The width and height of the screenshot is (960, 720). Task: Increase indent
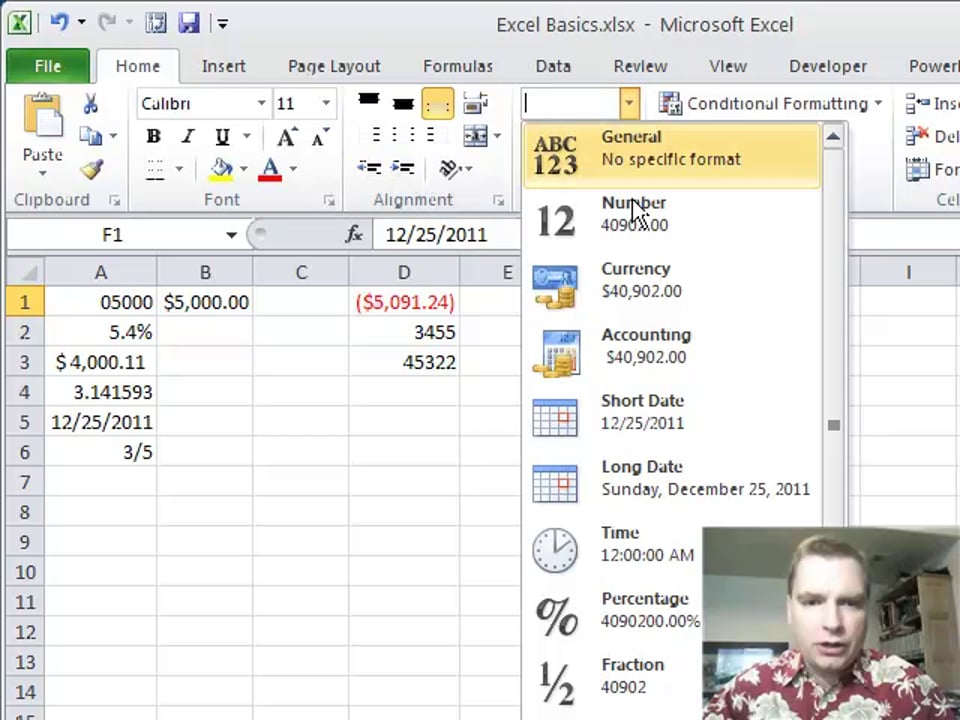click(x=403, y=167)
